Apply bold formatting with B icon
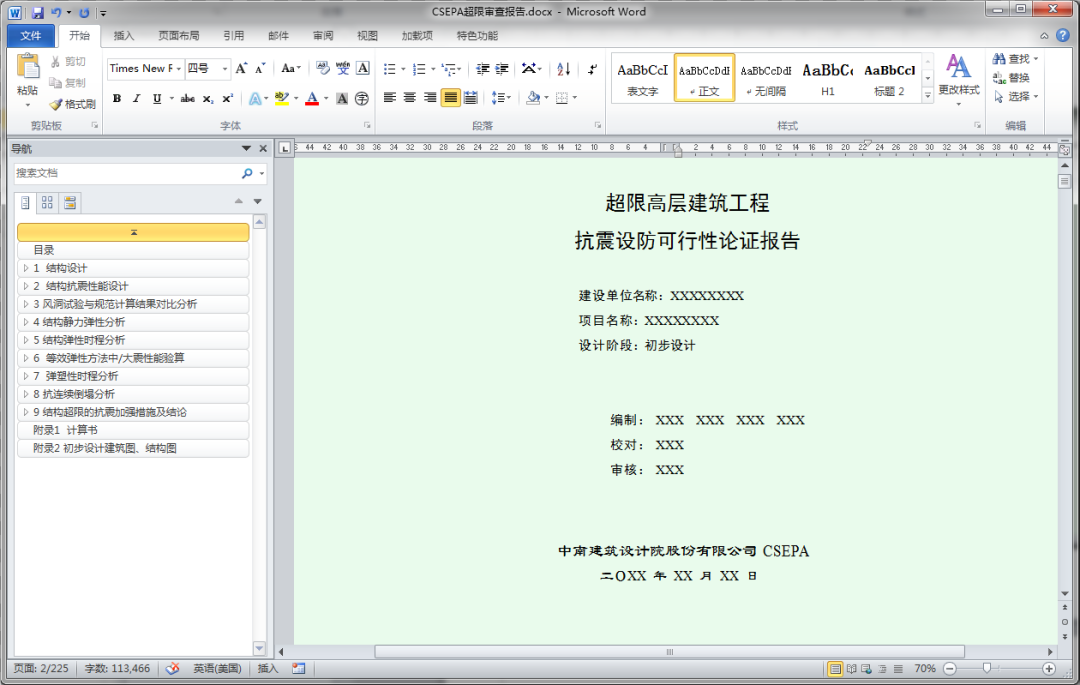The image size is (1080, 685). coord(117,98)
